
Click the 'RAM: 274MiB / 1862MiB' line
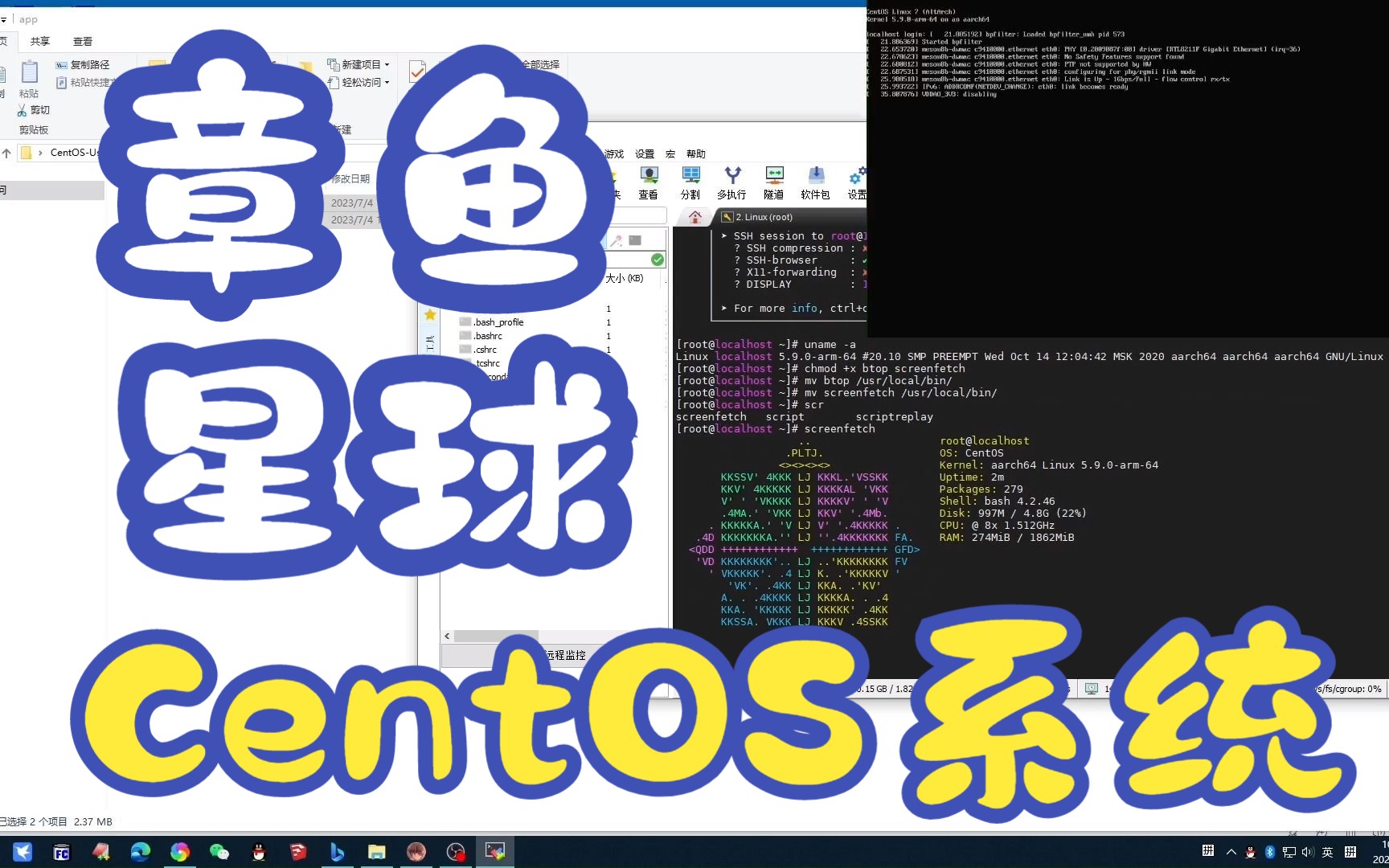1006,537
